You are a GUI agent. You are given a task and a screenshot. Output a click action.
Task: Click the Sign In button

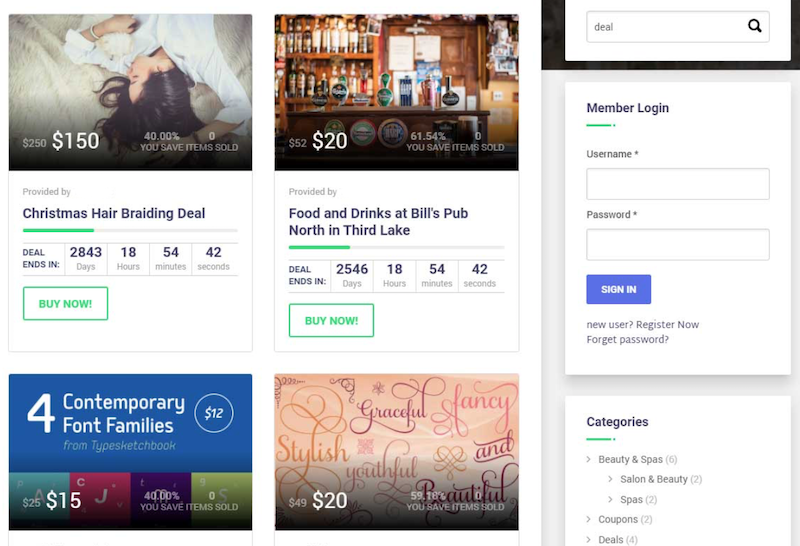[618, 289]
